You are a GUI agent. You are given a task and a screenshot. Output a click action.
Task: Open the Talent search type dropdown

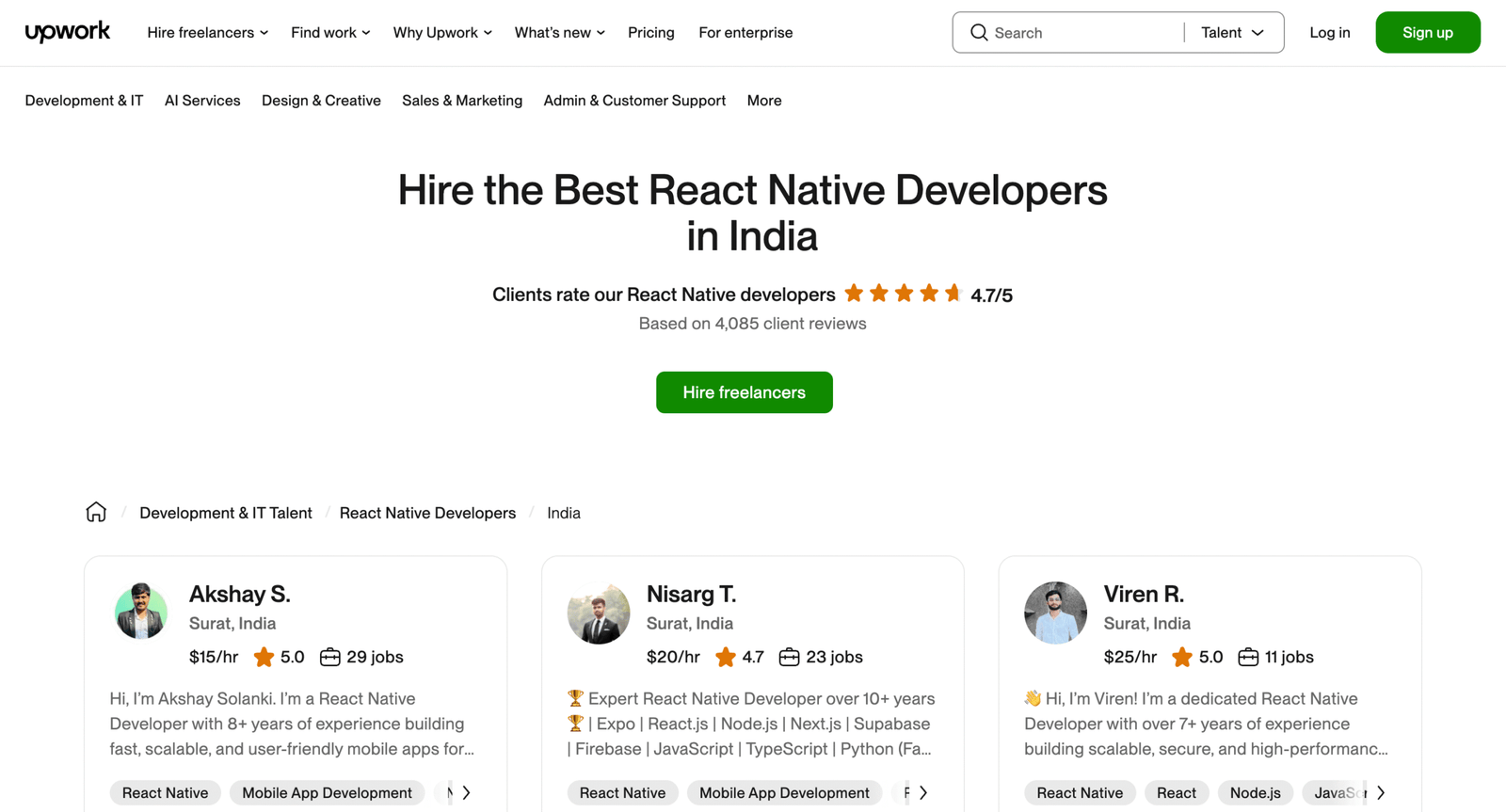tap(1232, 33)
